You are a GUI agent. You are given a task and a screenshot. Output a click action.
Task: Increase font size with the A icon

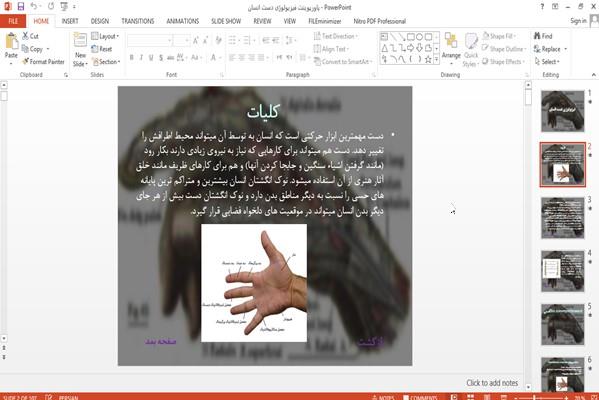(x=196, y=40)
